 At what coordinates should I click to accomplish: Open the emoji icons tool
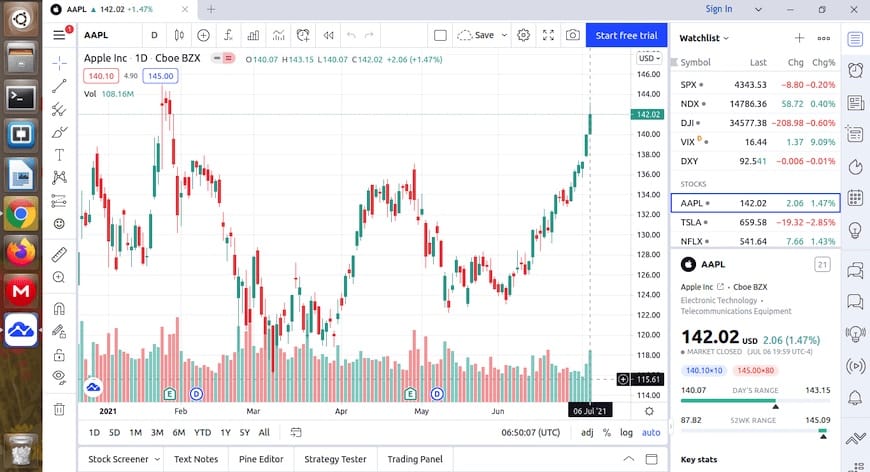point(59,224)
